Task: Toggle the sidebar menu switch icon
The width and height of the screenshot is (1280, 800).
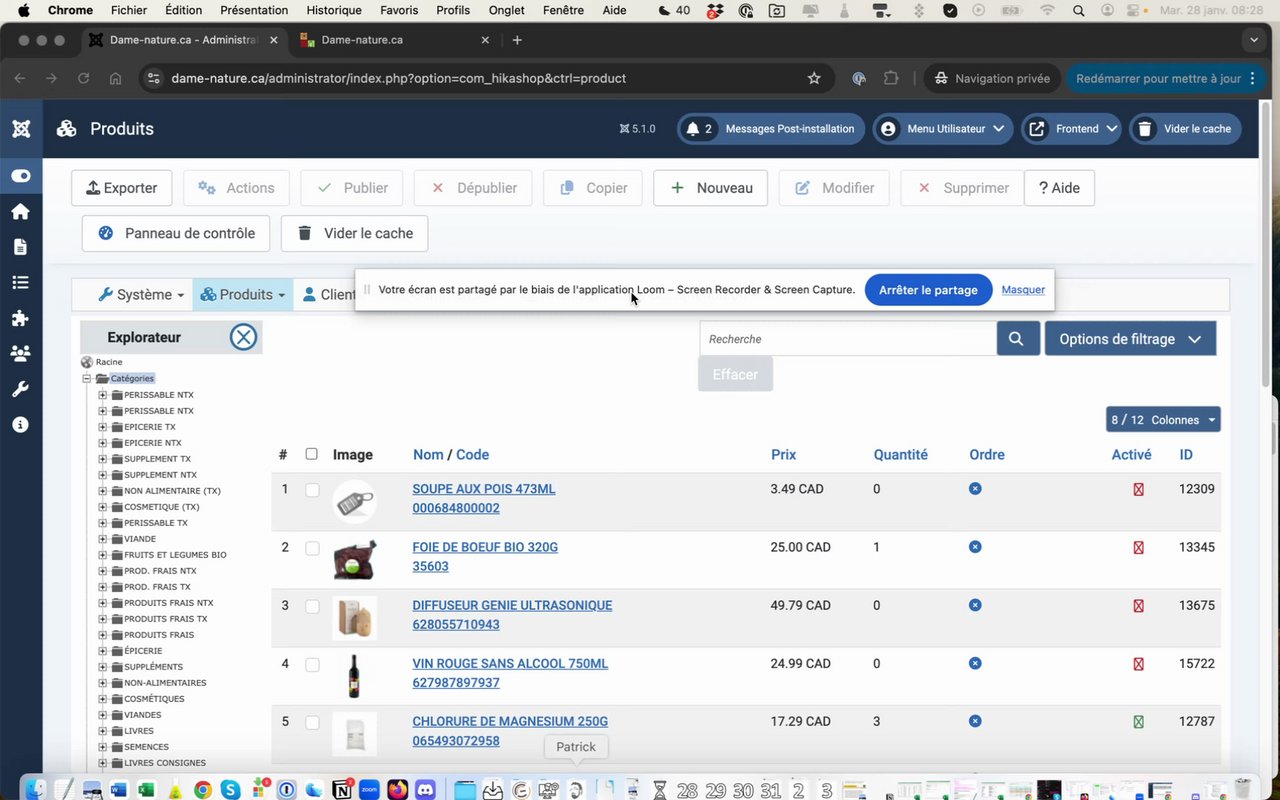Action: [x=20, y=176]
